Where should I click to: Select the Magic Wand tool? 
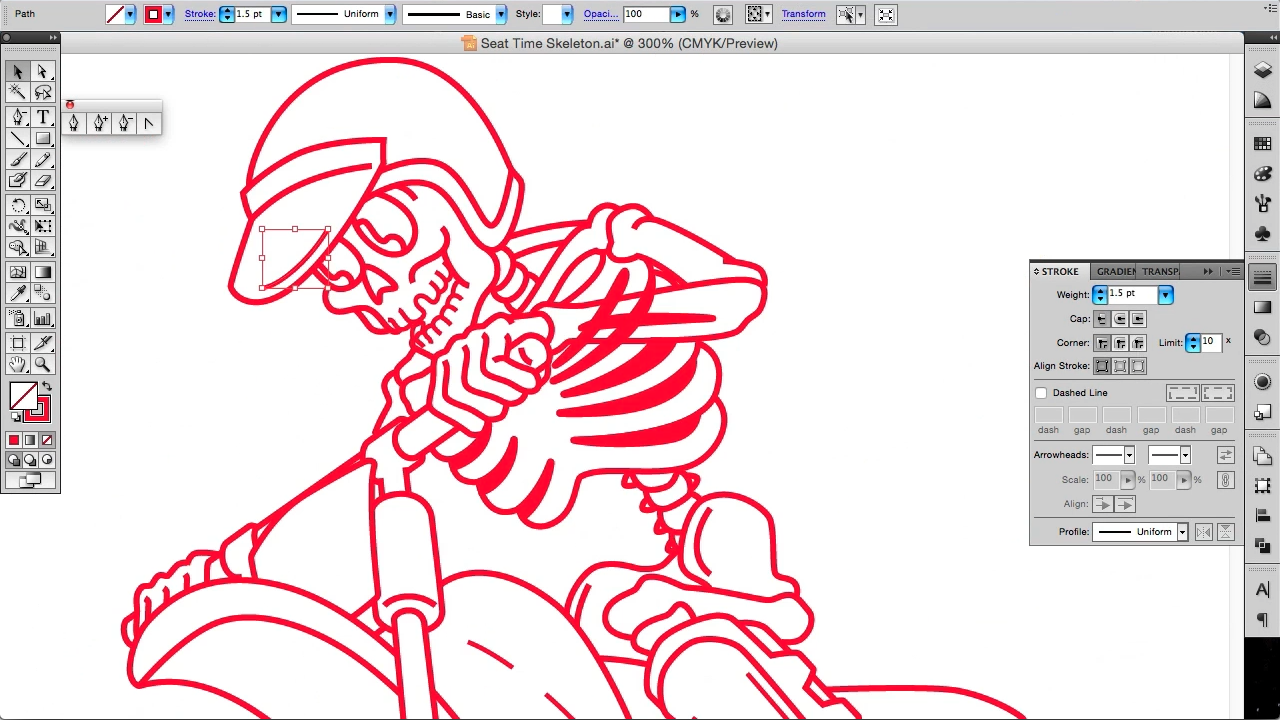(18, 93)
